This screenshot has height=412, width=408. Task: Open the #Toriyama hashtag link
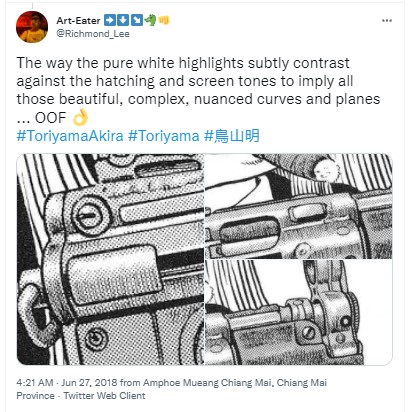164,136
